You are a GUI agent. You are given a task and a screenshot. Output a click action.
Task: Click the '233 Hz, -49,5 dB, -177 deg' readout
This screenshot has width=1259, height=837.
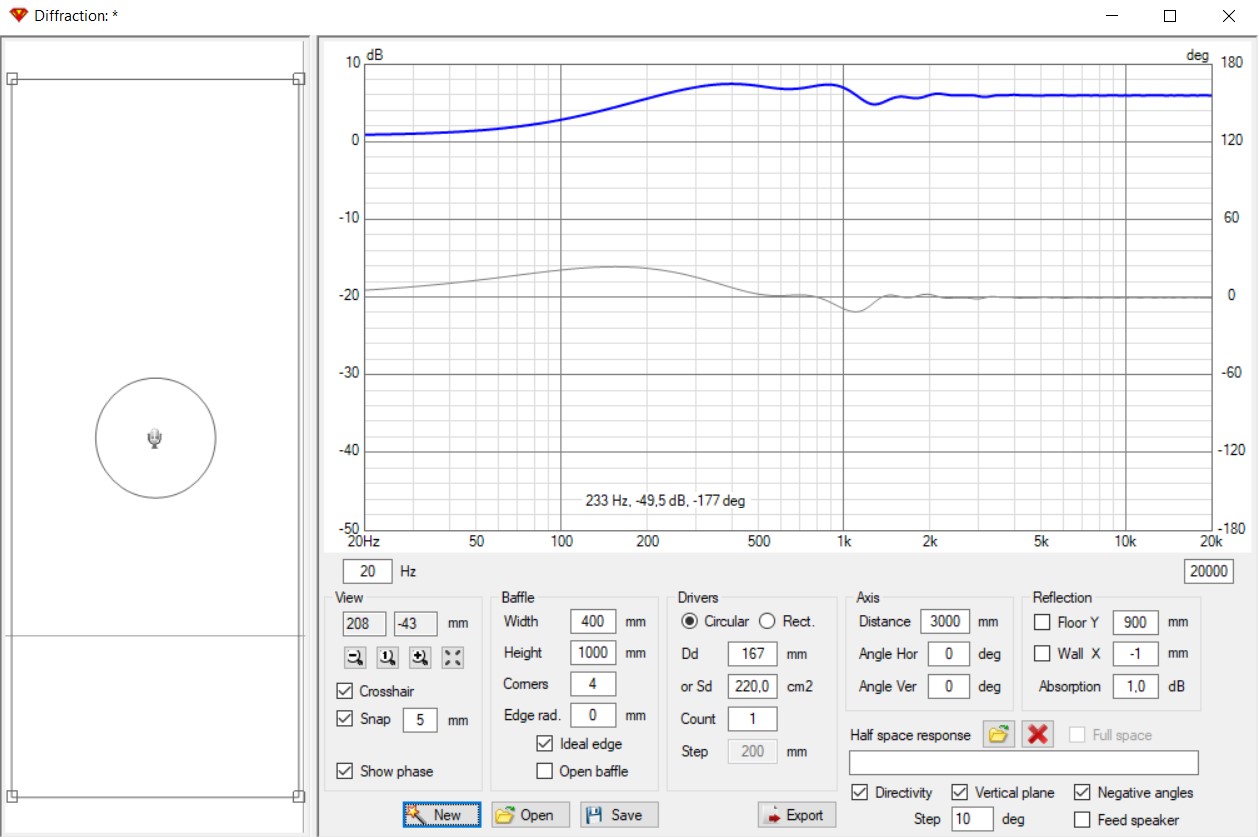point(665,501)
